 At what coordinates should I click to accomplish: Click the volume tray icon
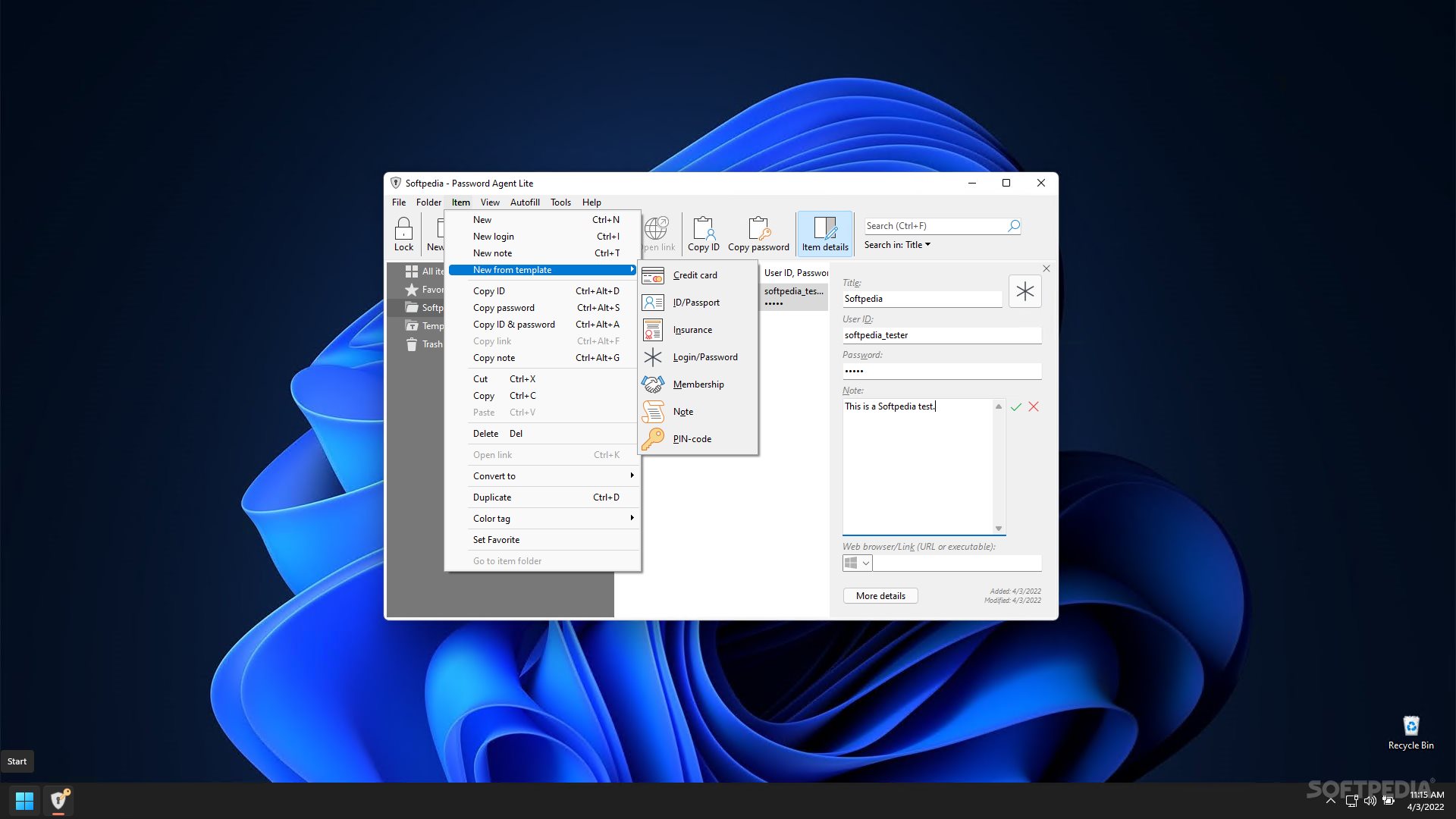[1370, 801]
